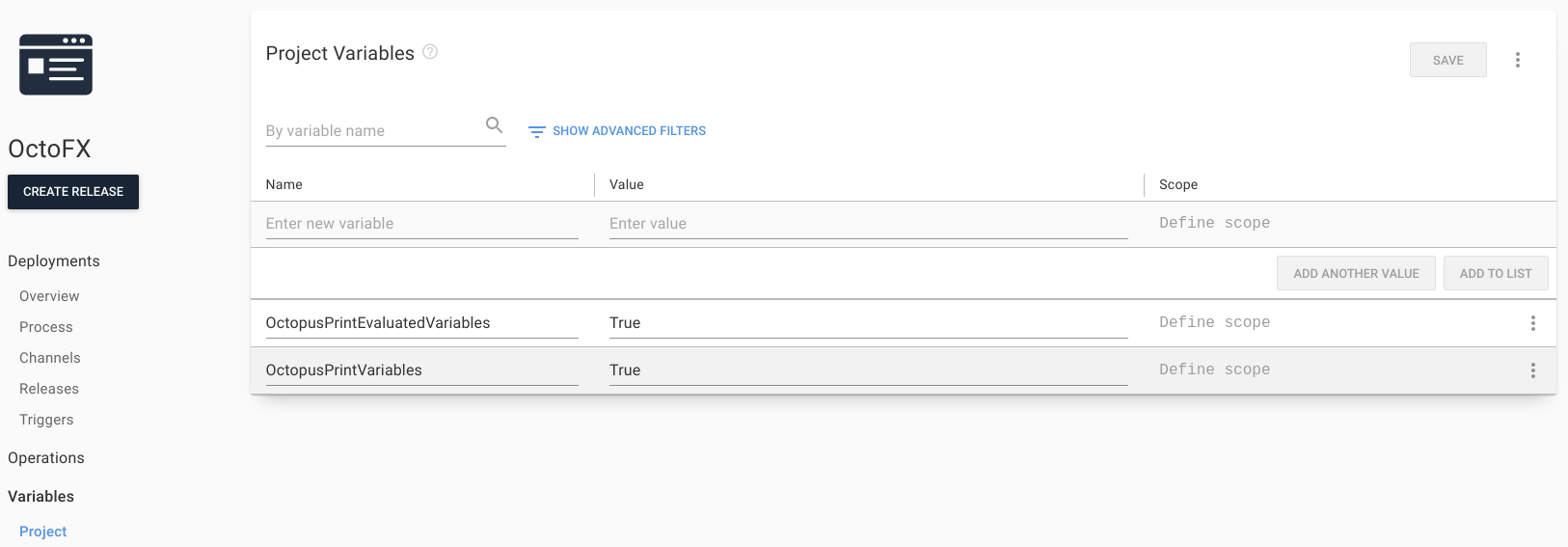
Task: Define scope for OctopusPrintVariables
Action: click(x=1214, y=369)
